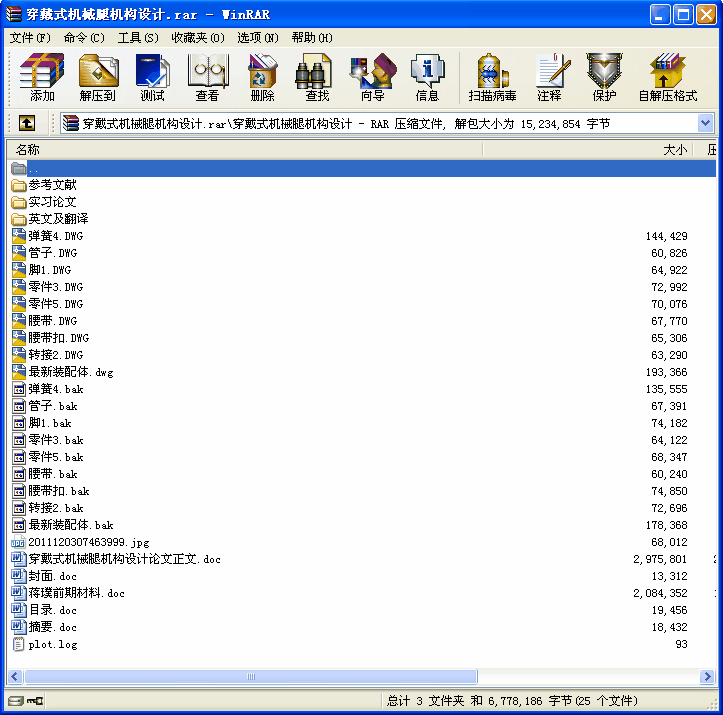The width and height of the screenshot is (723, 715).
Task: Select the 参考文献 folder
Action: click(44, 185)
